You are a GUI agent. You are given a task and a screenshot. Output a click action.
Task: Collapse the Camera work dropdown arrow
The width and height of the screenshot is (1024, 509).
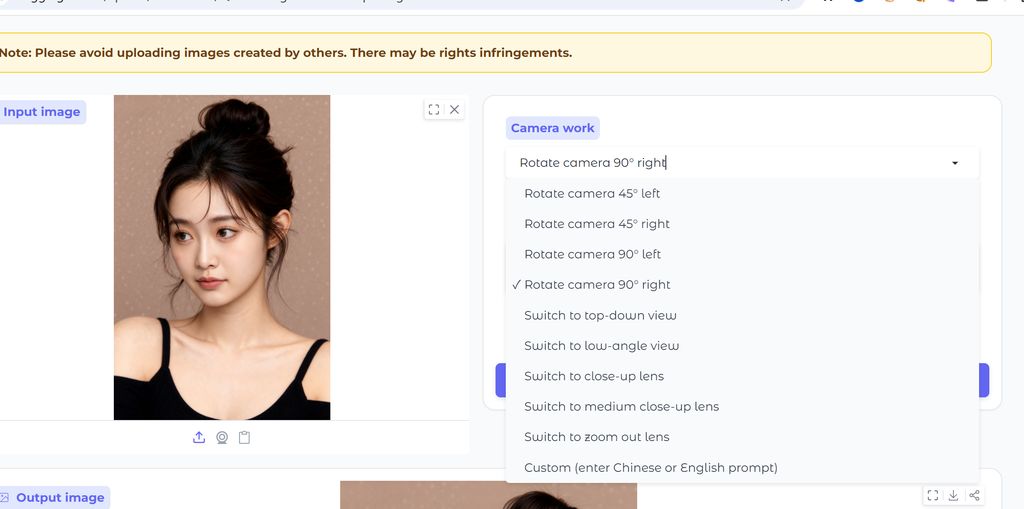pos(955,163)
